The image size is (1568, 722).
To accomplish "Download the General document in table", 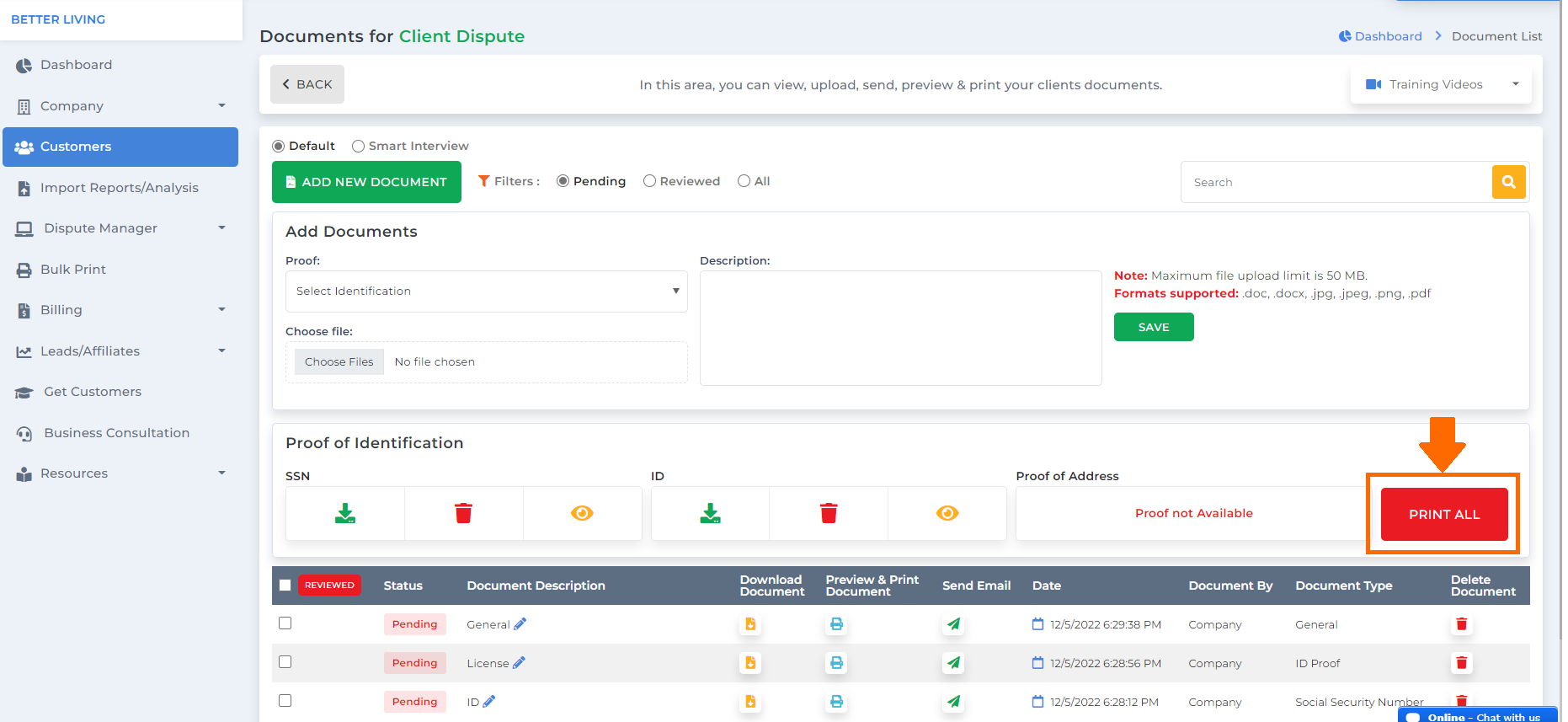I will [750, 624].
